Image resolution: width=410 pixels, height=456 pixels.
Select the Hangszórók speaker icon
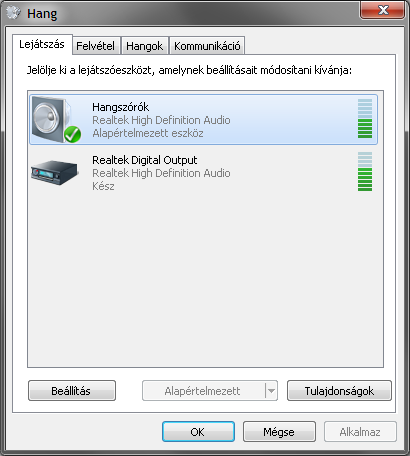click(55, 119)
